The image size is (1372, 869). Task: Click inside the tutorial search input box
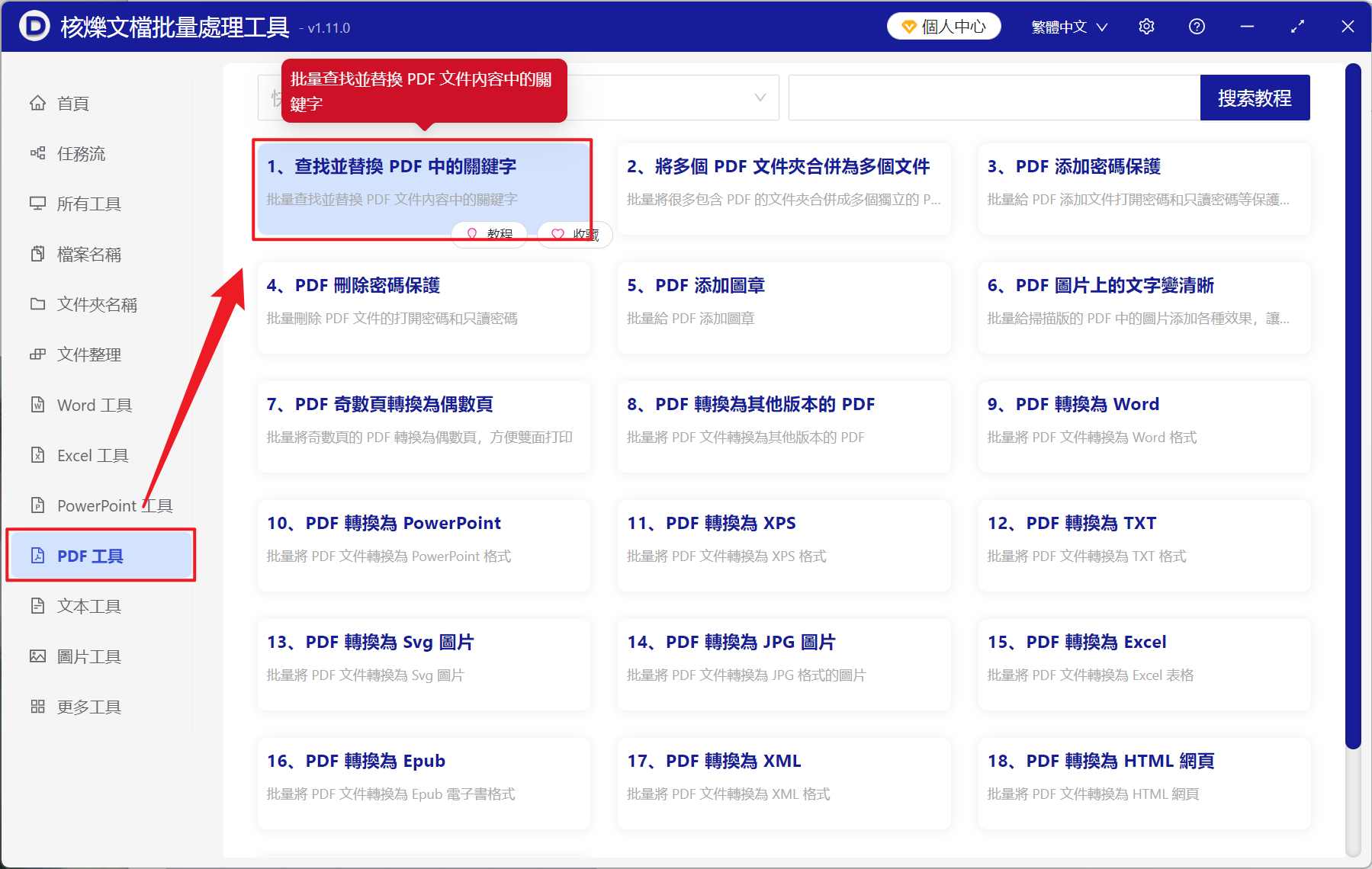click(991, 97)
